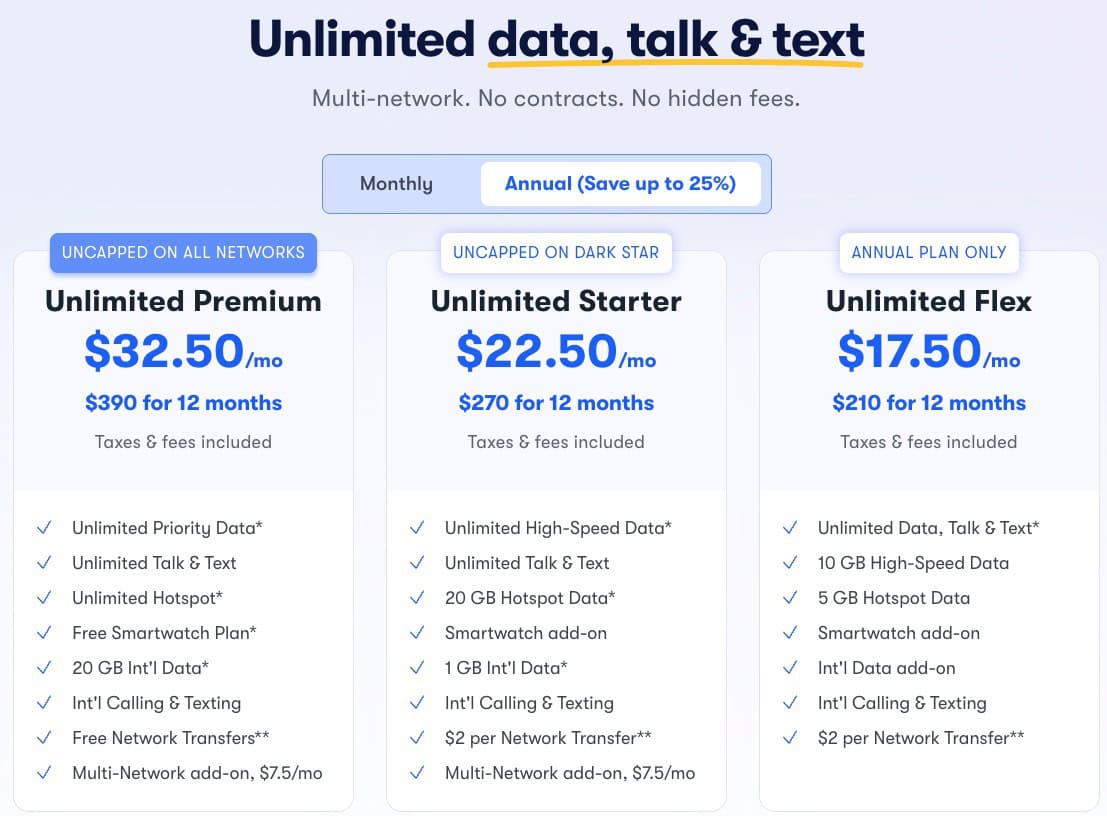This screenshot has height=816, width=1107.
Task: Click checkmark beside 10 GB High-Speed Data
Action: pyautogui.click(x=790, y=563)
